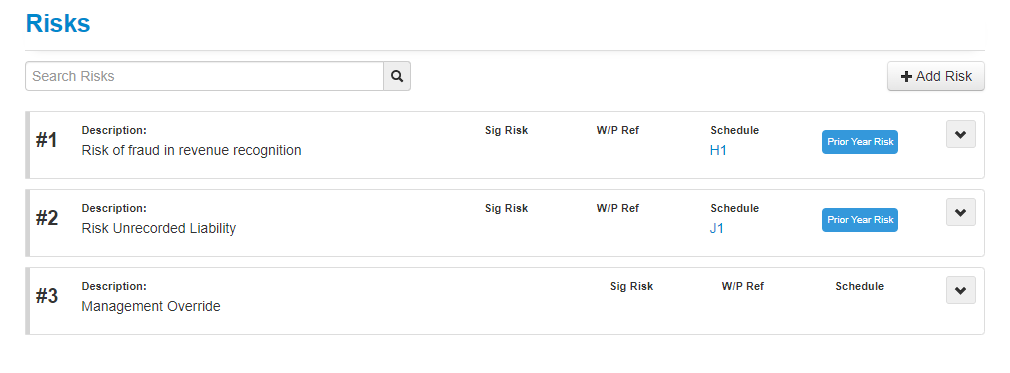
Task: Click the Add Risk button
Action: pyautogui.click(x=935, y=76)
